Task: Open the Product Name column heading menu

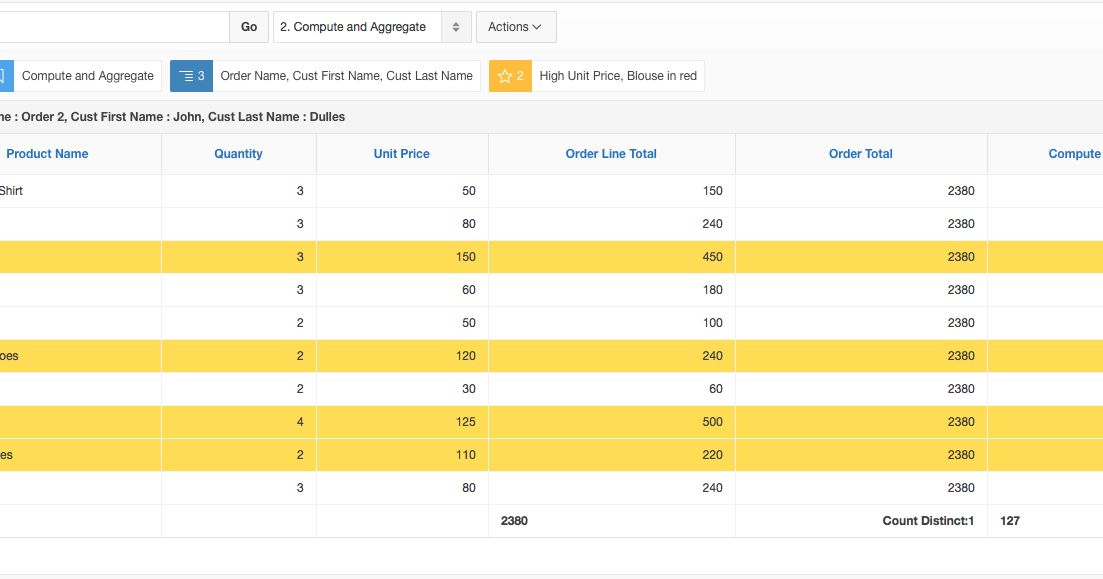Action: coord(47,153)
